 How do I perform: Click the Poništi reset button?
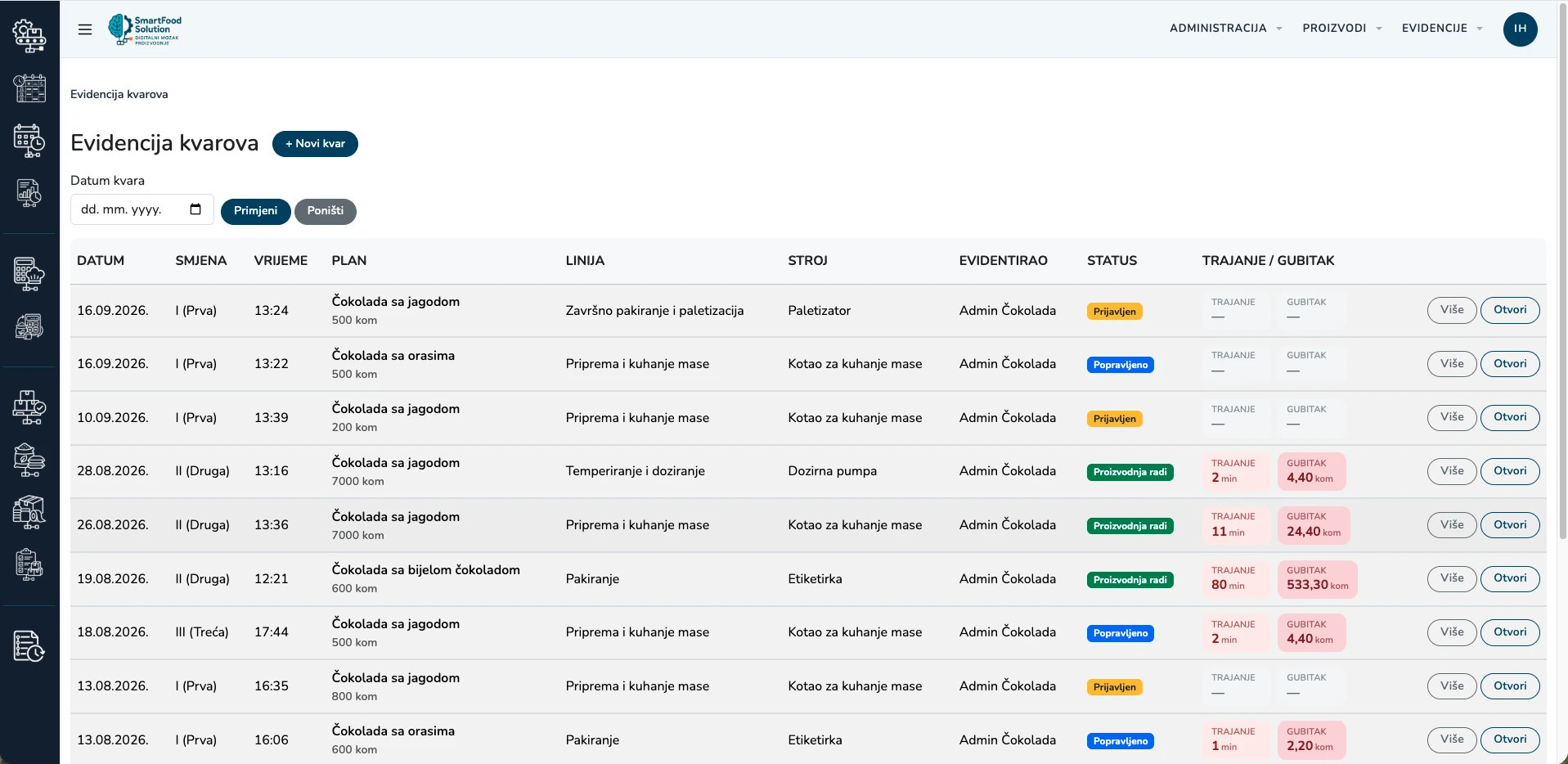tap(326, 211)
